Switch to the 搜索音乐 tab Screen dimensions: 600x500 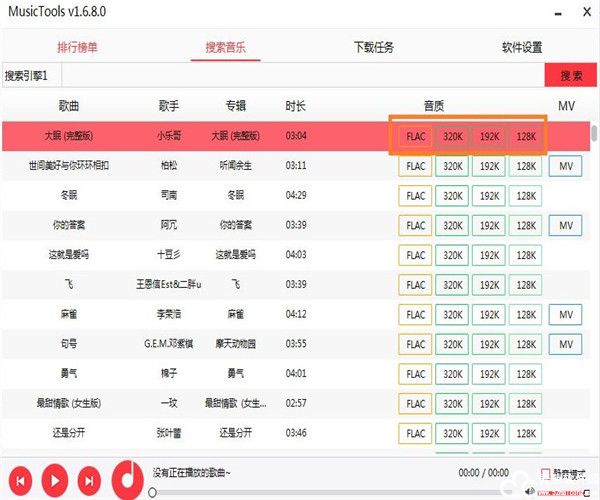click(x=225, y=47)
